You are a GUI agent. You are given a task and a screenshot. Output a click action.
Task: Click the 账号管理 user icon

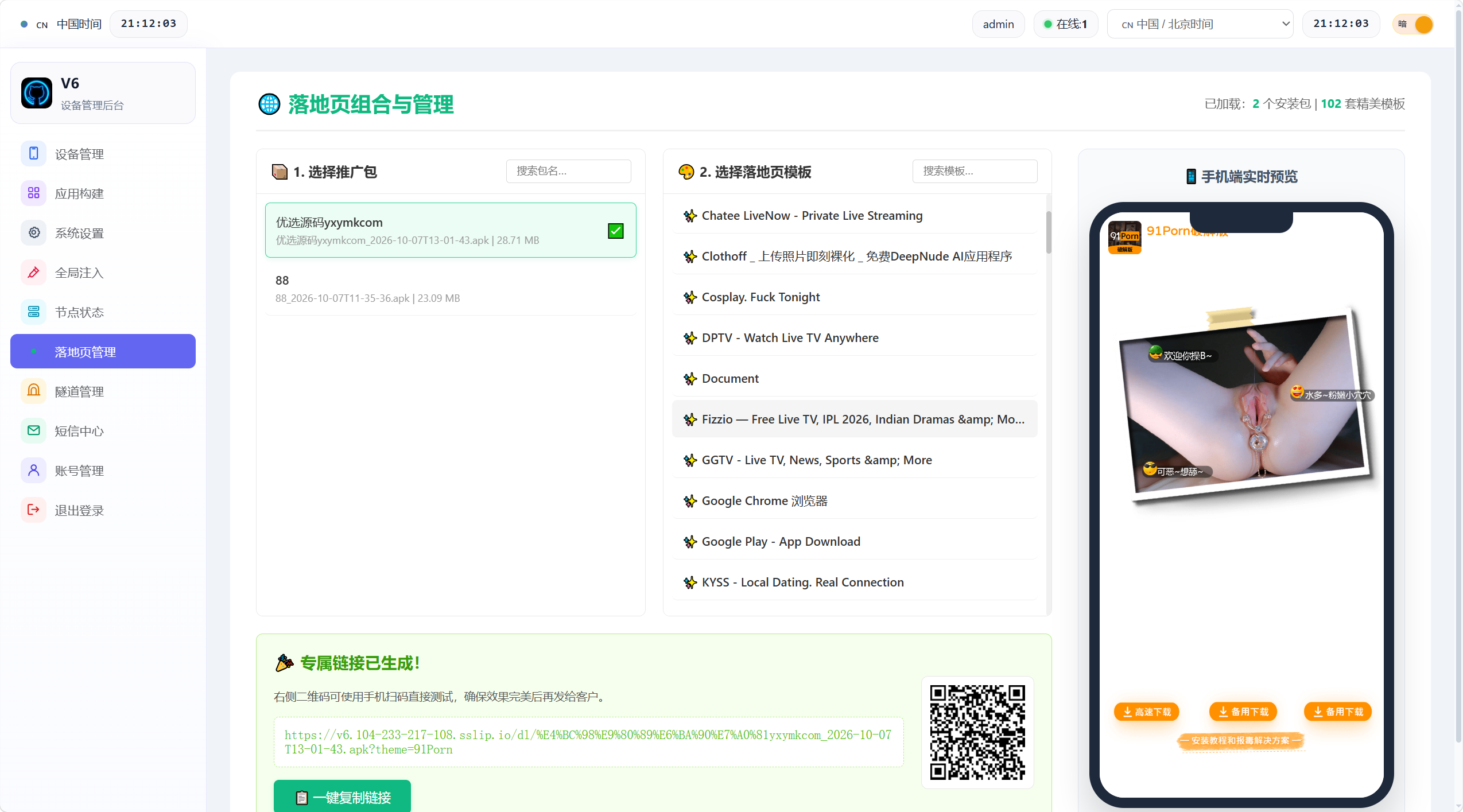click(34, 470)
